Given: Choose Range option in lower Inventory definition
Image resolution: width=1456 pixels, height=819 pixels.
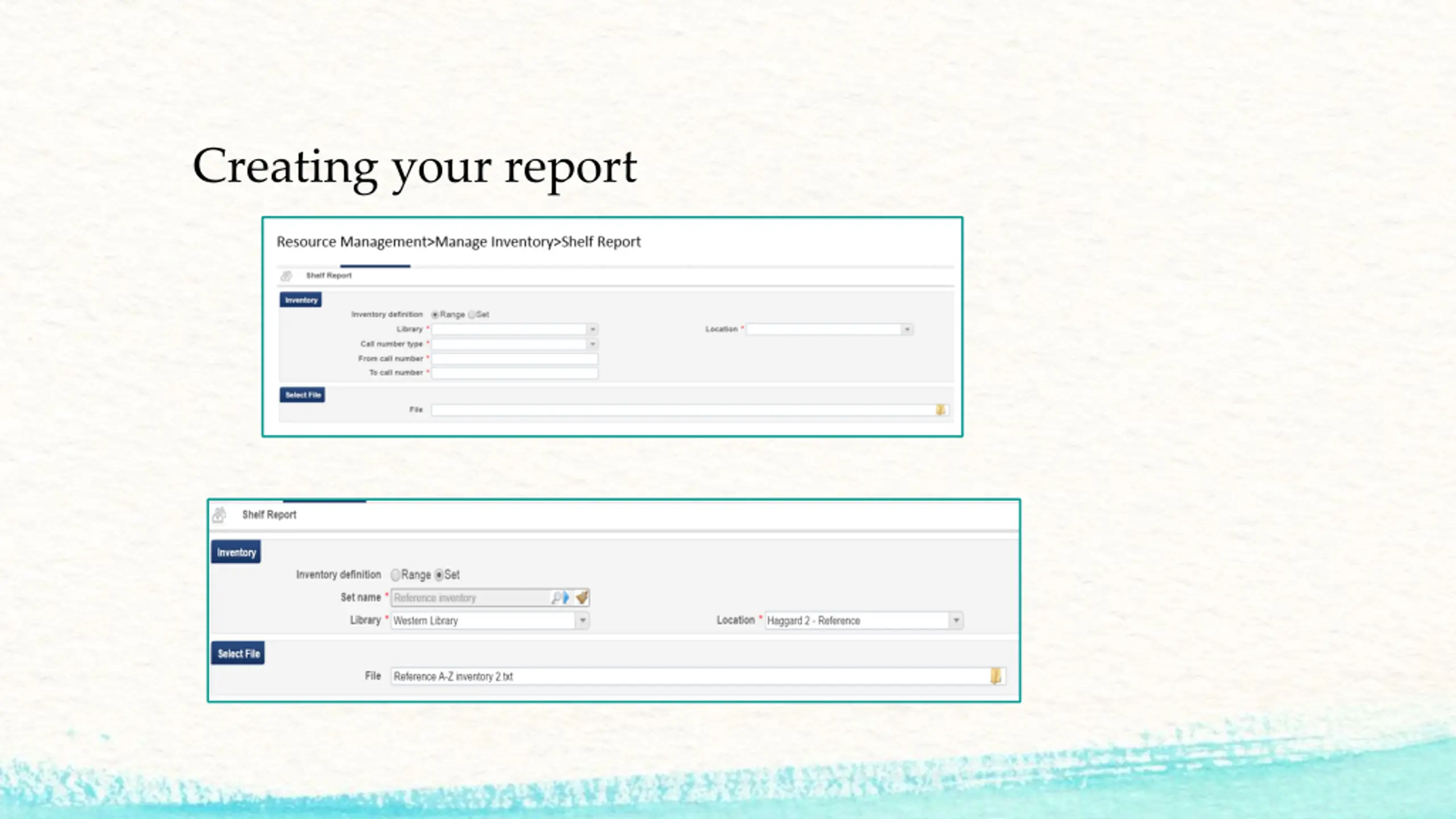Looking at the screenshot, I should pyautogui.click(x=395, y=575).
